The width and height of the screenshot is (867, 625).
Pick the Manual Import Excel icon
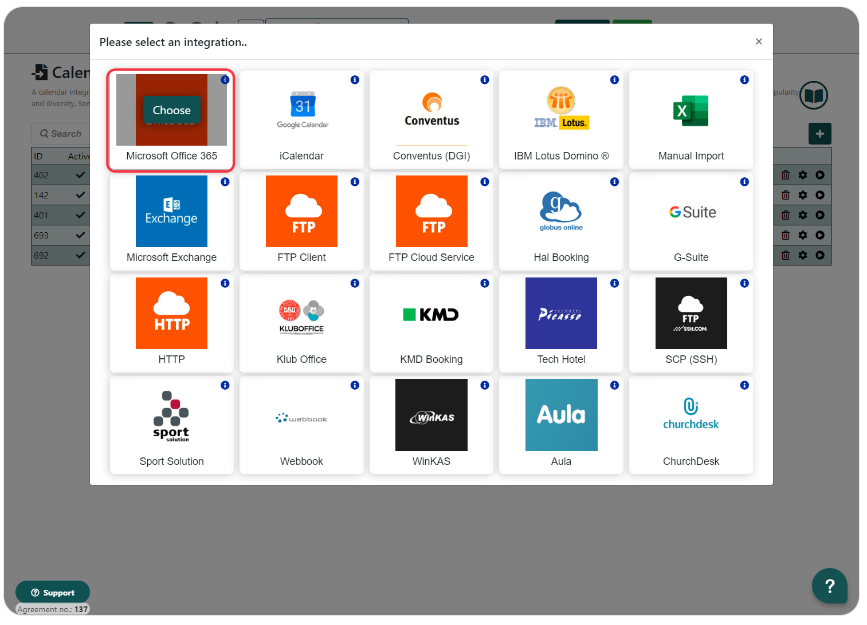pyautogui.click(x=691, y=110)
